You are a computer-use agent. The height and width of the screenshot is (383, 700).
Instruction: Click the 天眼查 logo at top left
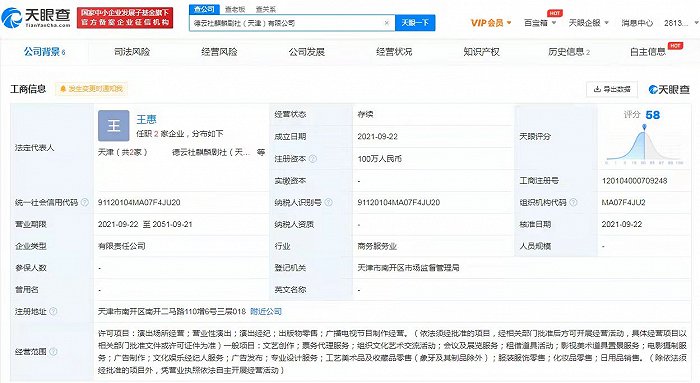(36, 18)
